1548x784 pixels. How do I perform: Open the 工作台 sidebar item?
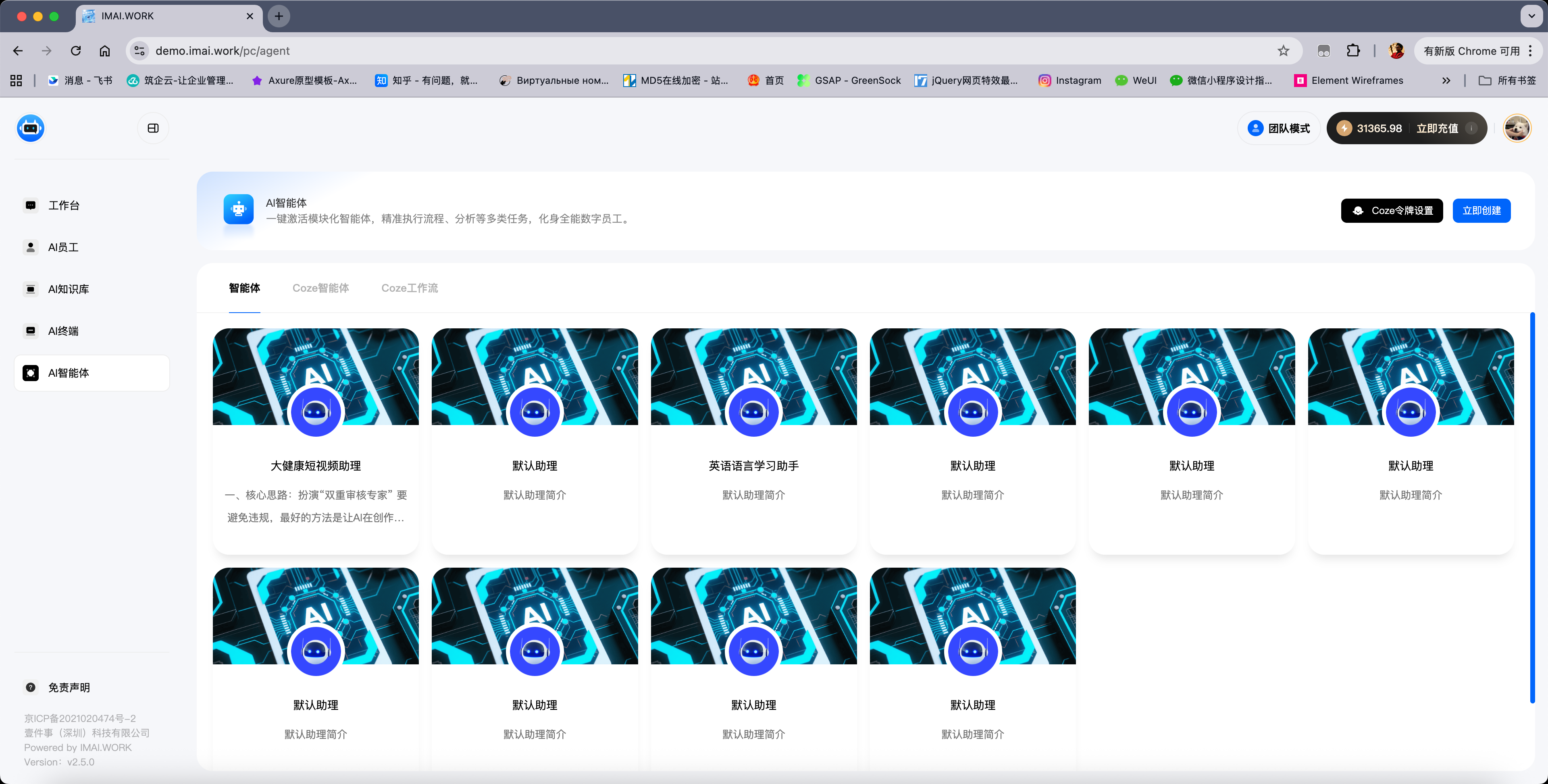(64, 205)
